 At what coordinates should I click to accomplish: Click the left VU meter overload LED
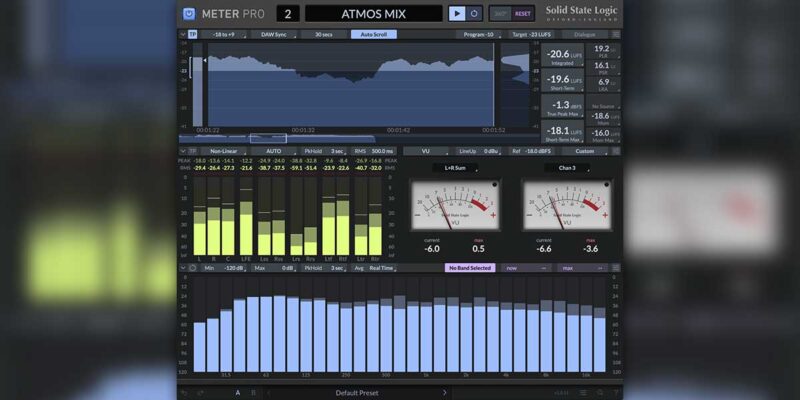(494, 185)
